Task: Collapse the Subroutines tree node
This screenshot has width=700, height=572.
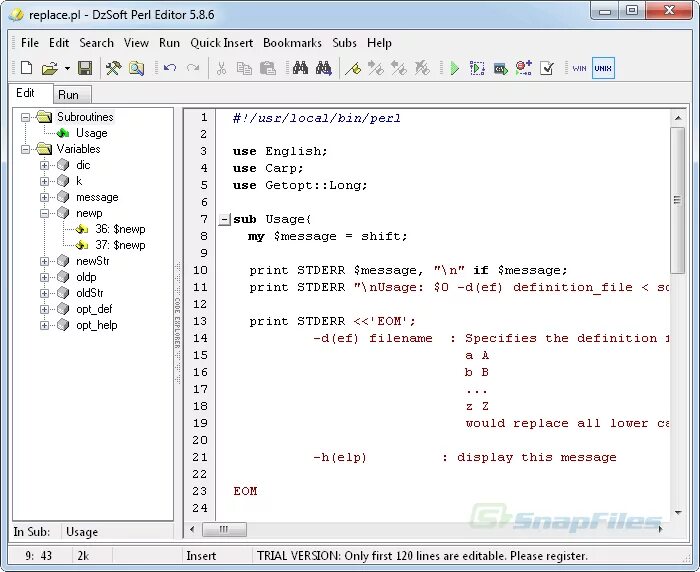Action: [26, 117]
